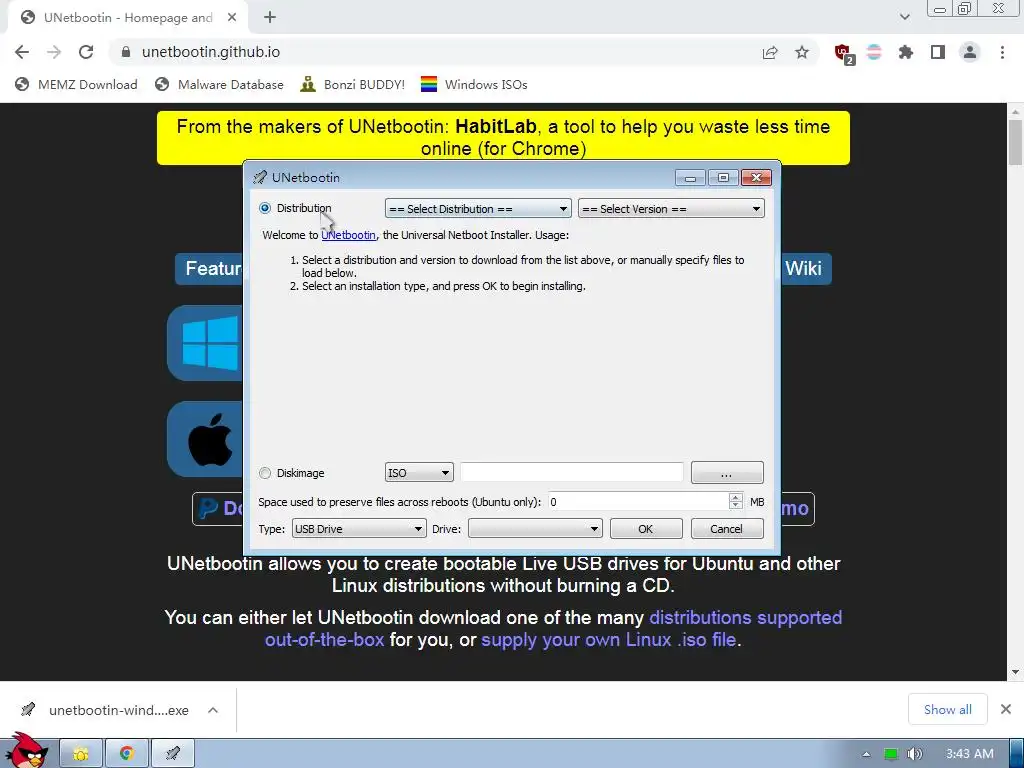This screenshot has width=1024, height=768.
Task: Open the Drive selection dropdown
Action: pos(535,529)
